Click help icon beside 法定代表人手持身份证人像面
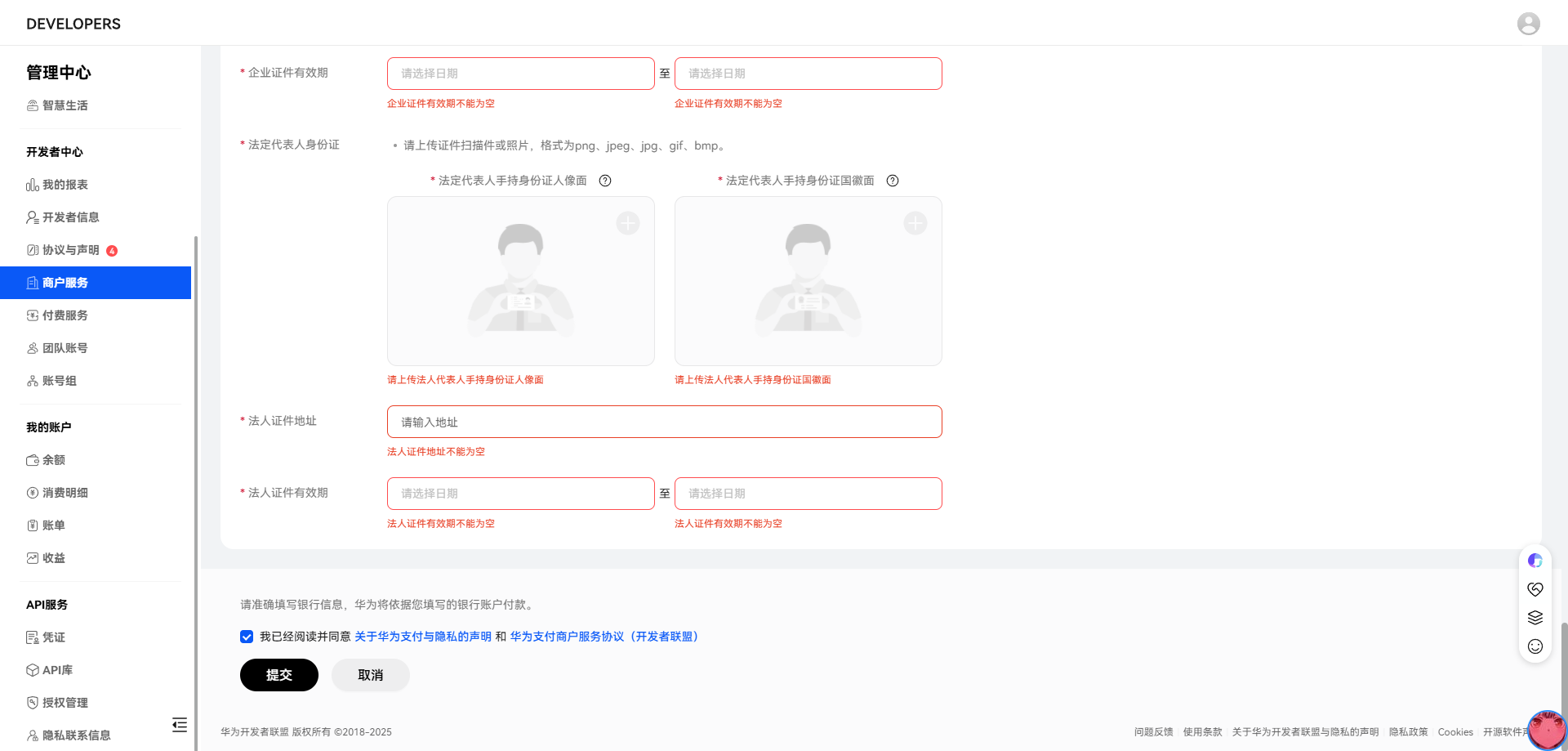1568x751 pixels. (605, 181)
